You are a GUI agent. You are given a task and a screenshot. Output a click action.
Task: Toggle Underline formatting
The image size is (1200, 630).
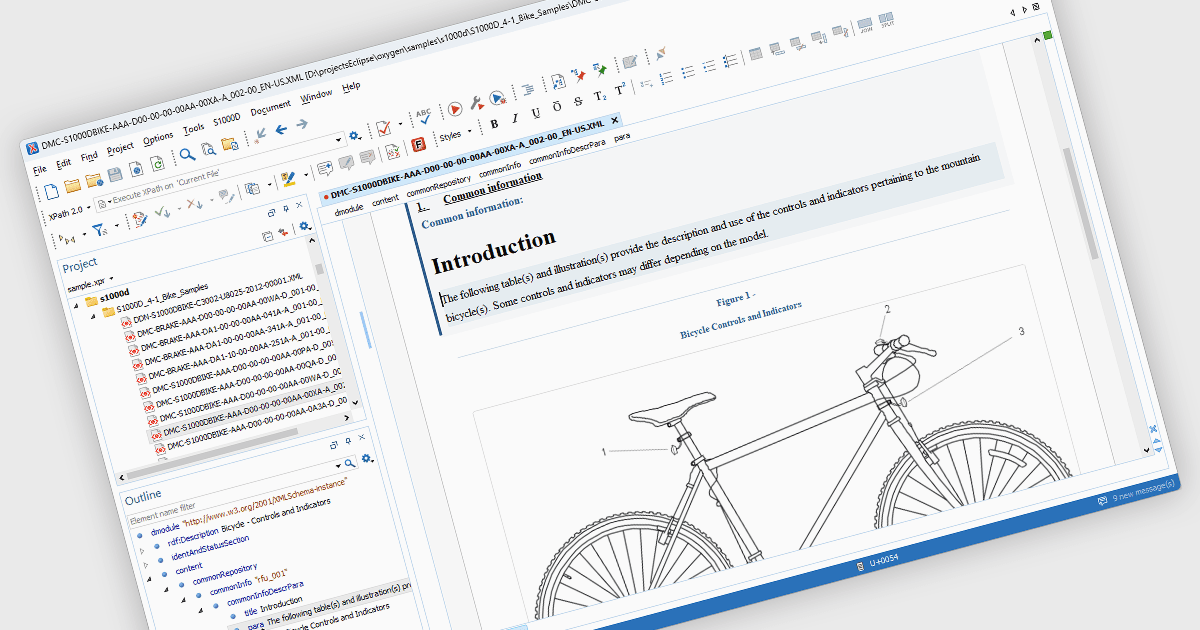pos(536,113)
